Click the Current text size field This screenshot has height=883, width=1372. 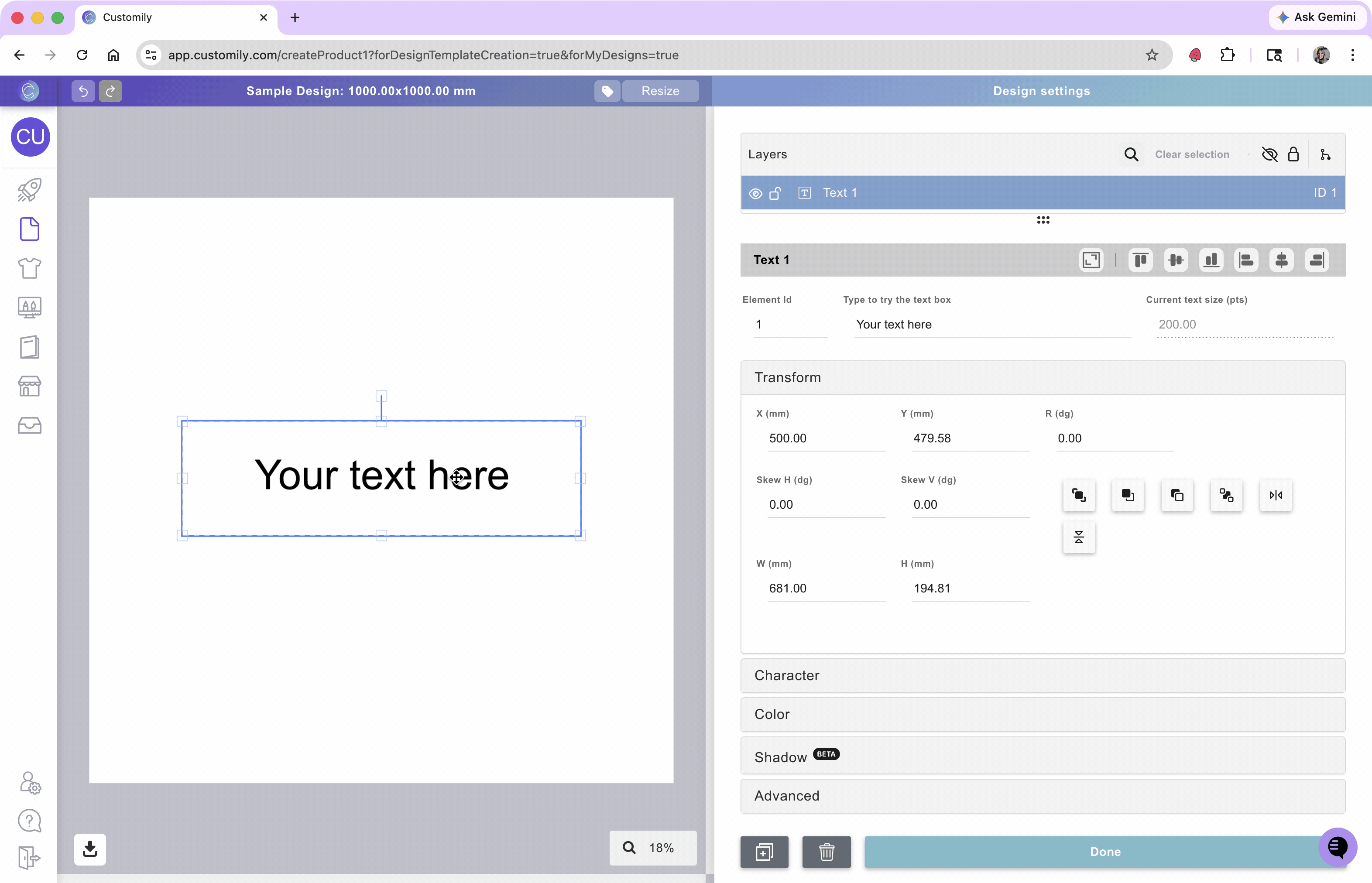(x=1245, y=325)
